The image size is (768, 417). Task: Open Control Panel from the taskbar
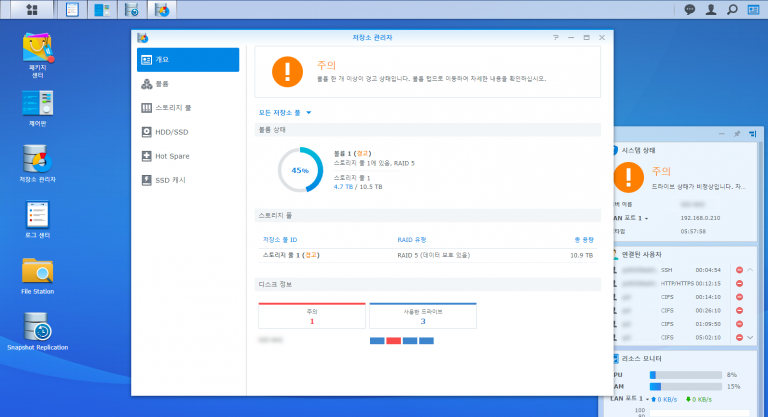pos(102,9)
